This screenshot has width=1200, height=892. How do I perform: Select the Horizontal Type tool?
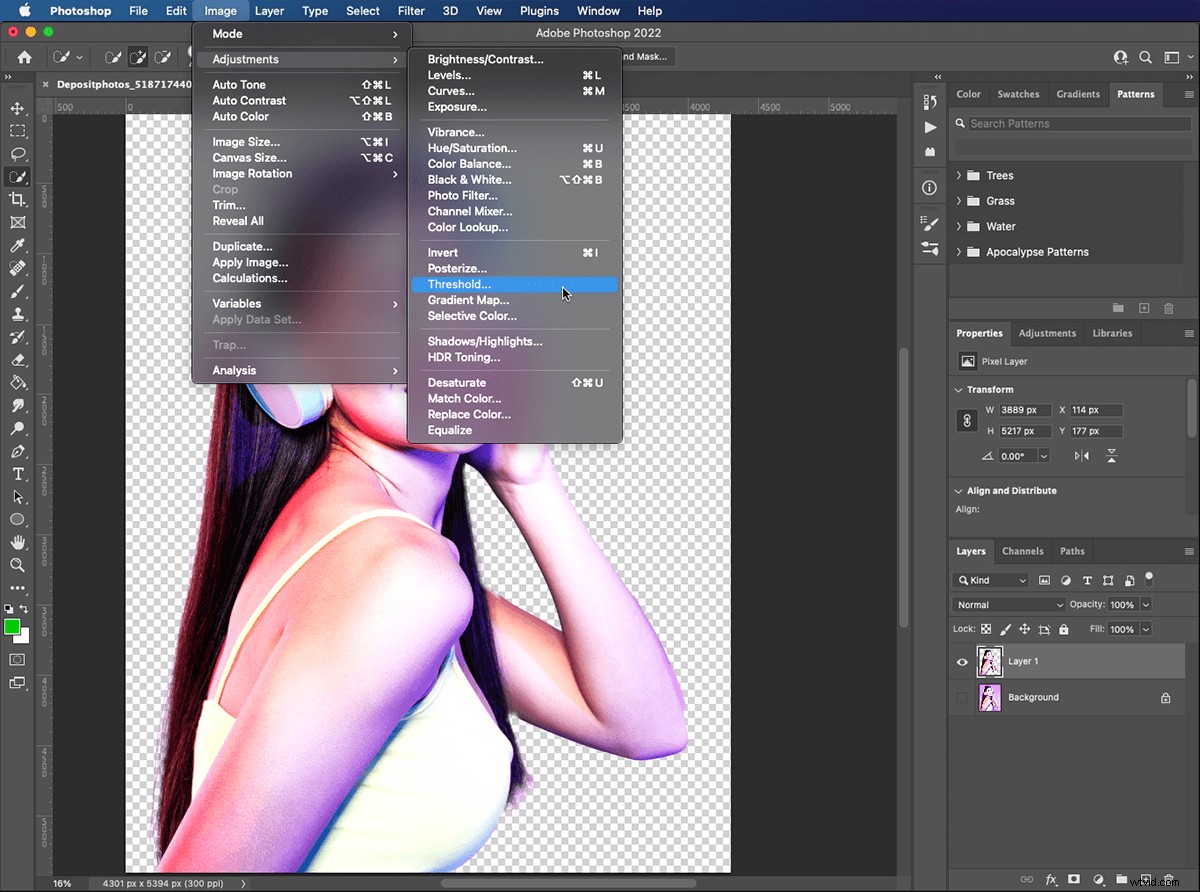(17, 474)
